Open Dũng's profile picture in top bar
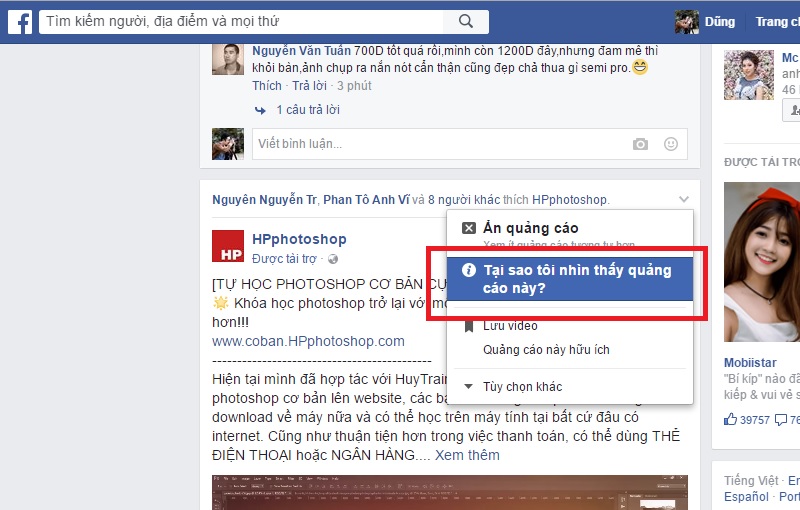The height and width of the screenshot is (510, 800). [687, 22]
